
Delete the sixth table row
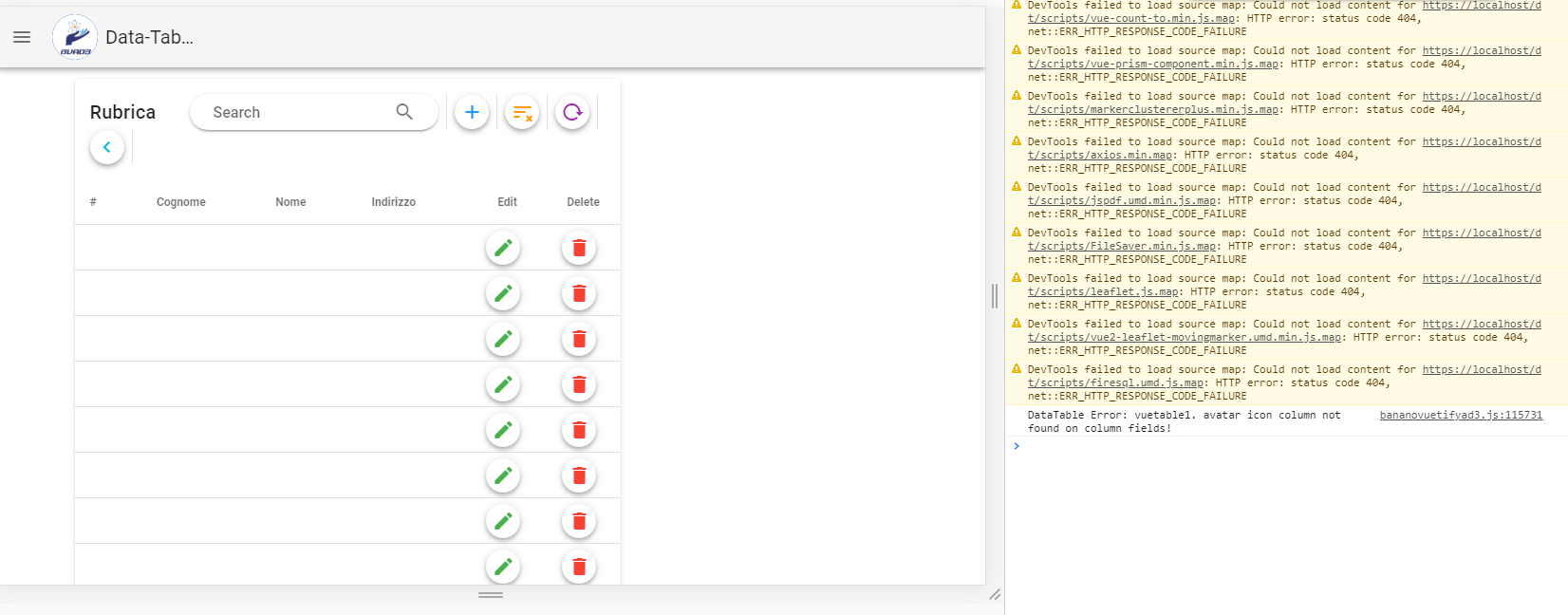[579, 475]
